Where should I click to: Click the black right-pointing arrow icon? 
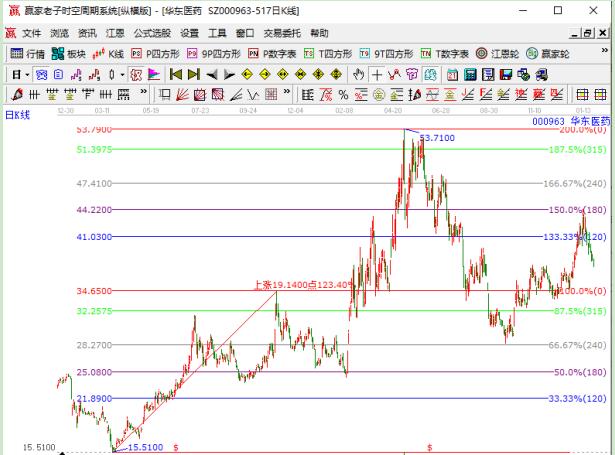coord(229,75)
